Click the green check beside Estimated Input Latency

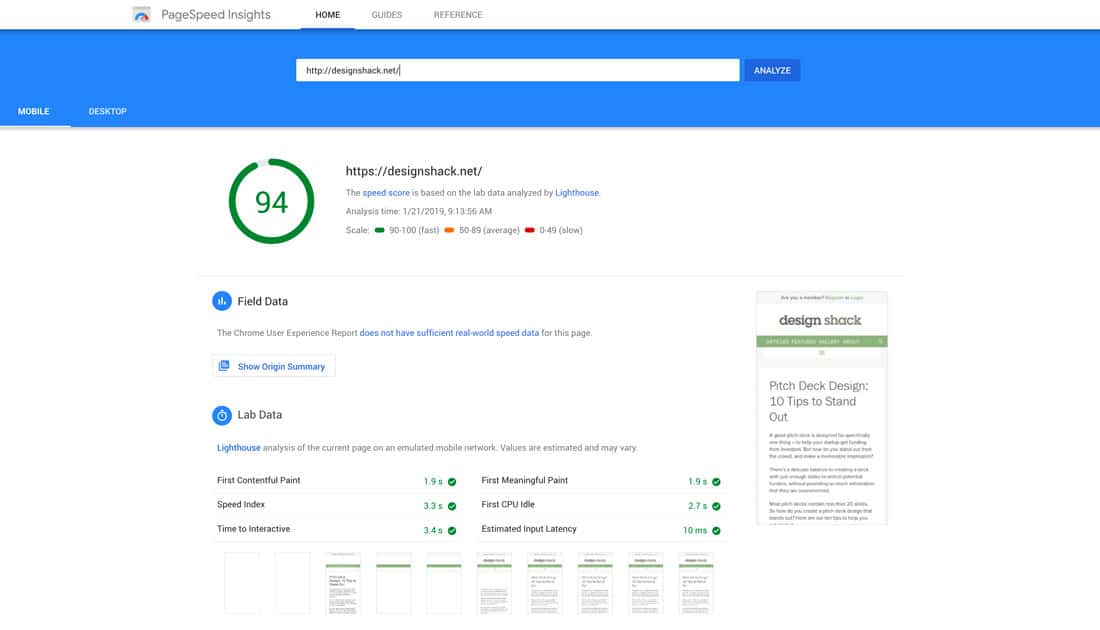716,530
